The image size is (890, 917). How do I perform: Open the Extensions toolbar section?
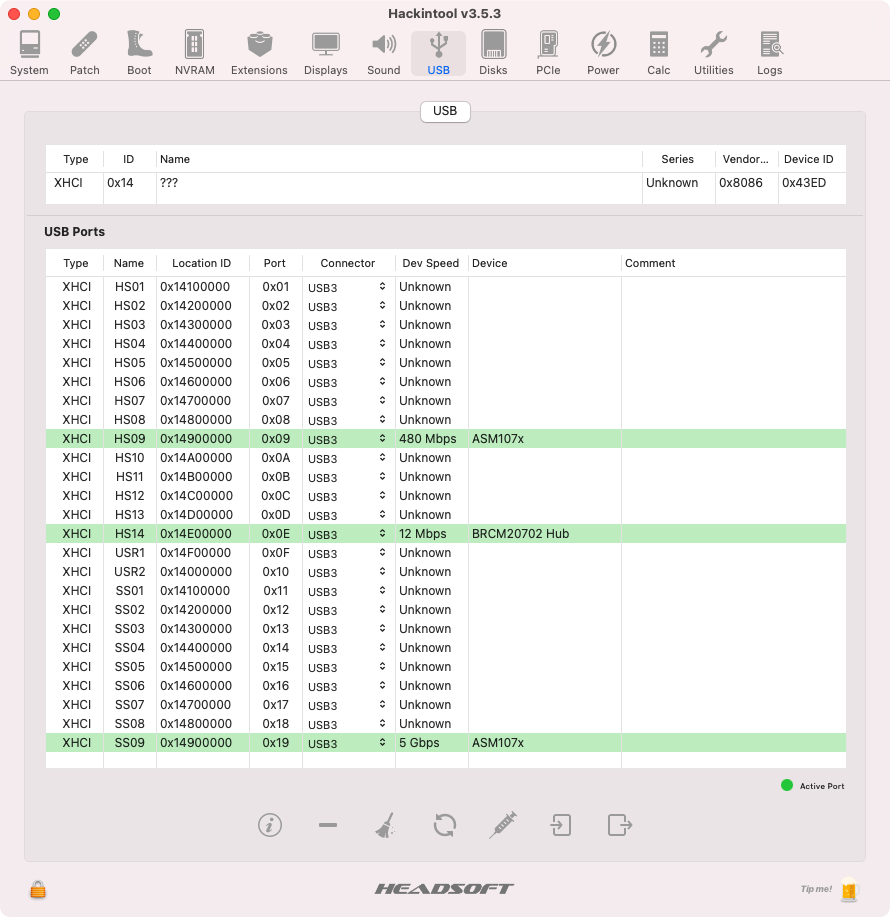pos(259,53)
